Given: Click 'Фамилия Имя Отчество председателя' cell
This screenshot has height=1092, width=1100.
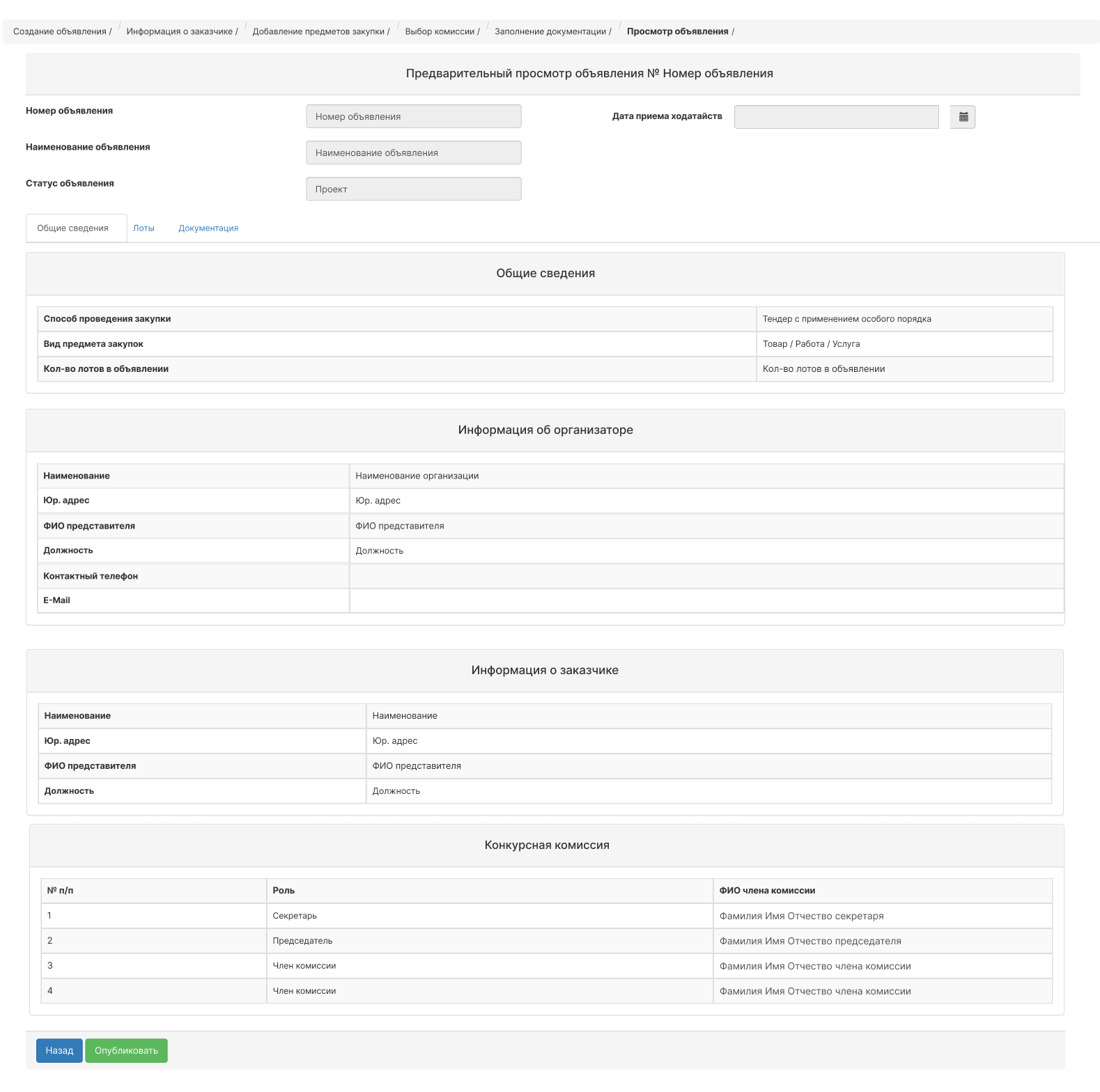Looking at the screenshot, I should (883, 941).
